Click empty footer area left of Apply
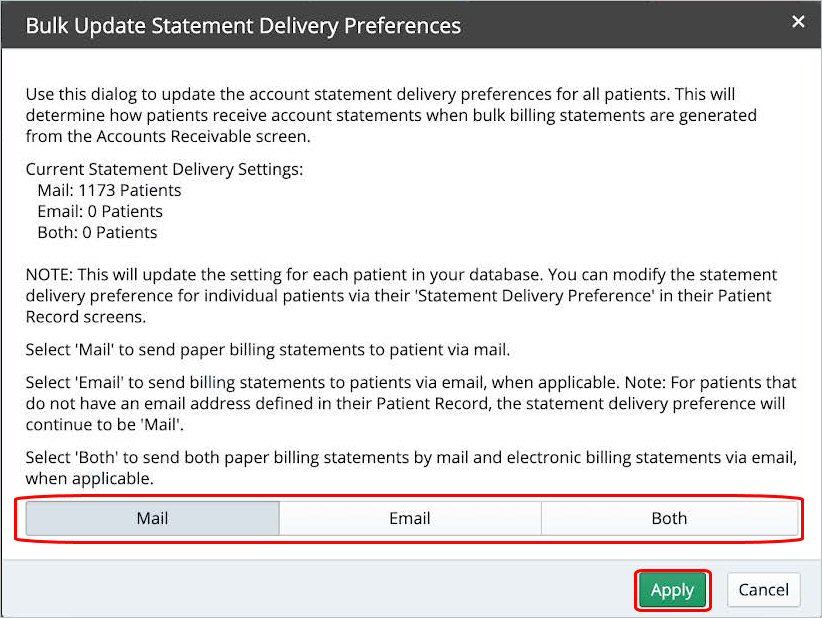 300,590
